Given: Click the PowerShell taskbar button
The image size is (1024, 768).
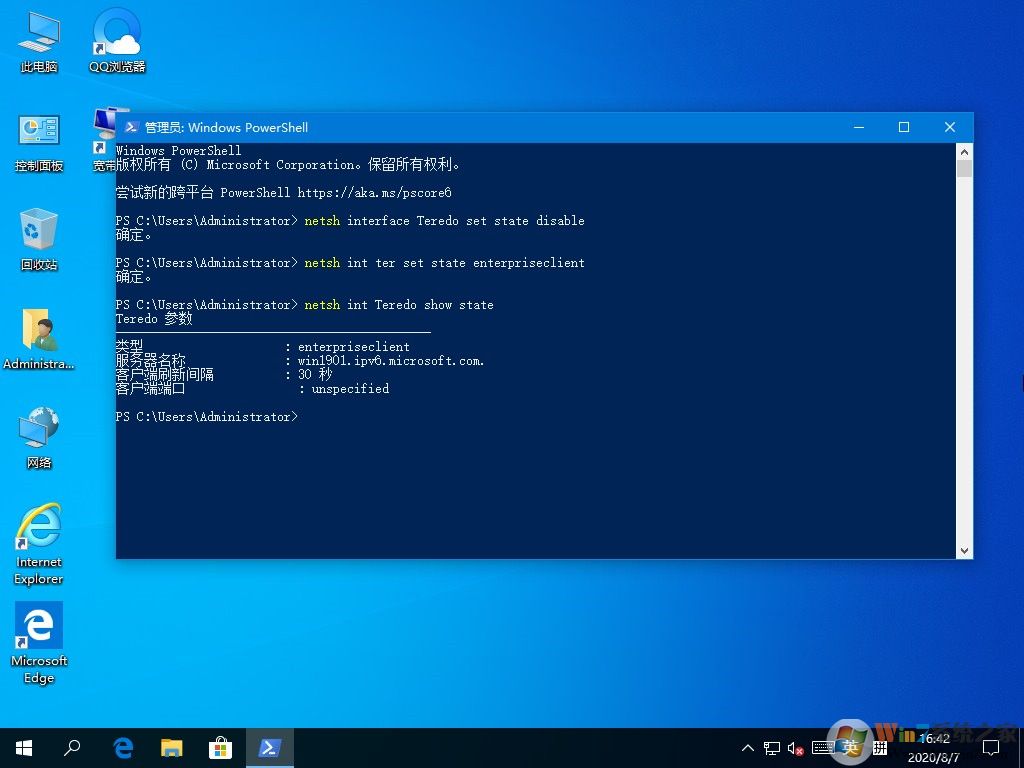Looking at the screenshot, I should coord(269,748).
